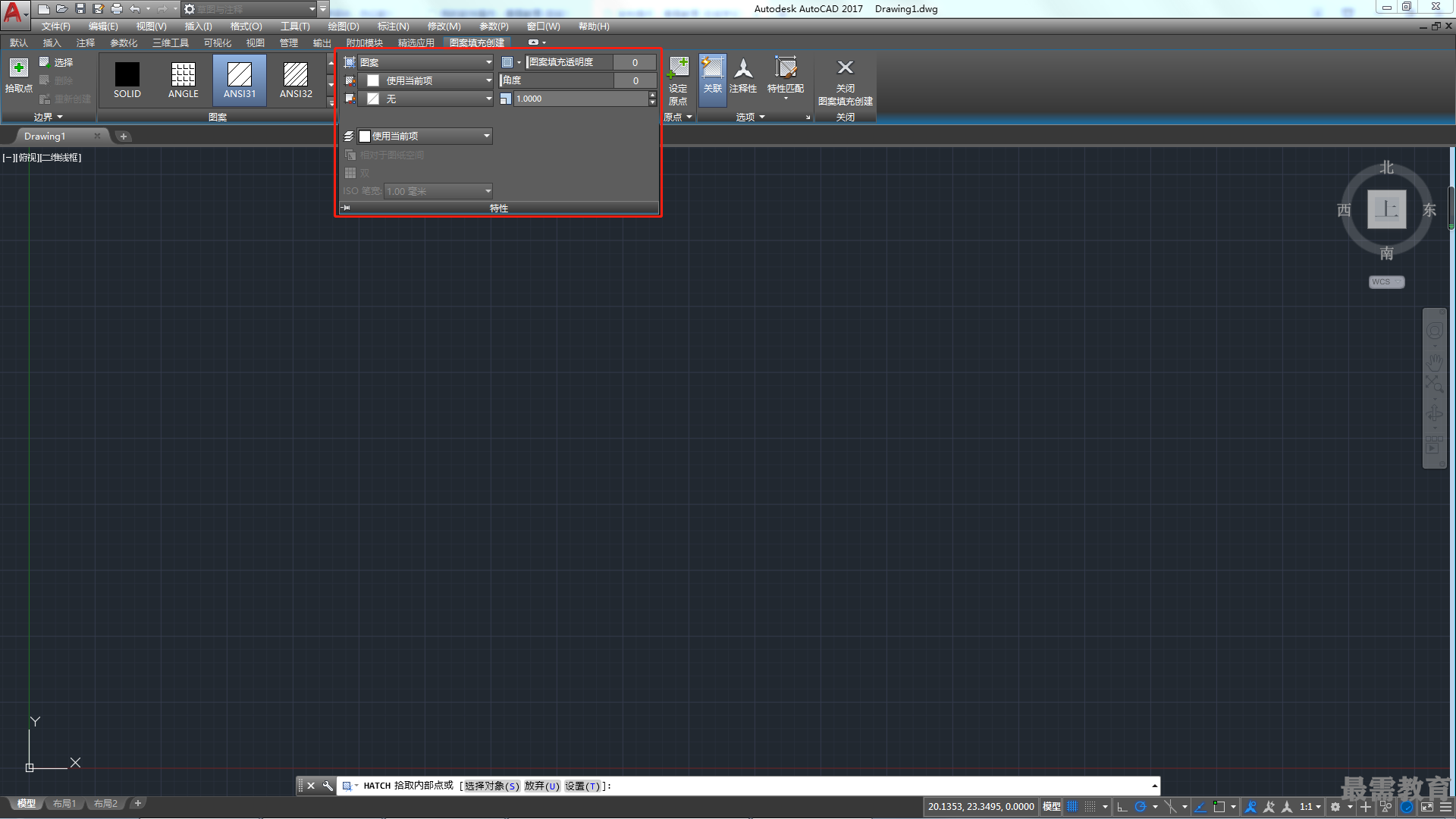Expand the Boundaries (边界) panel
This screenshot has width=1456, height=819.
tap(49, 117)
